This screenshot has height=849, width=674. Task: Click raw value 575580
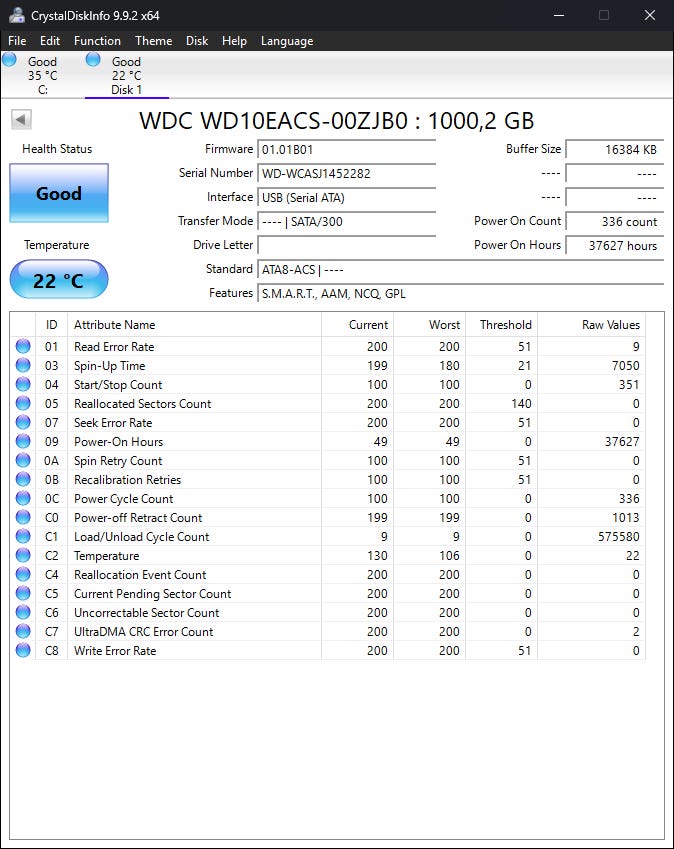click(619, 537)
